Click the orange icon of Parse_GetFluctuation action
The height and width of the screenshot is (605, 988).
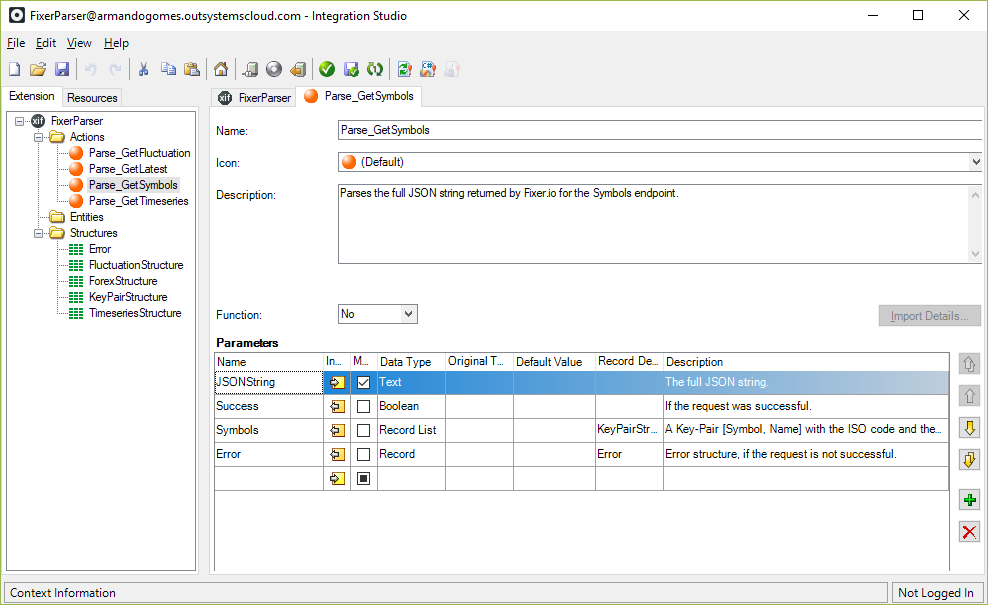(76, 153)
